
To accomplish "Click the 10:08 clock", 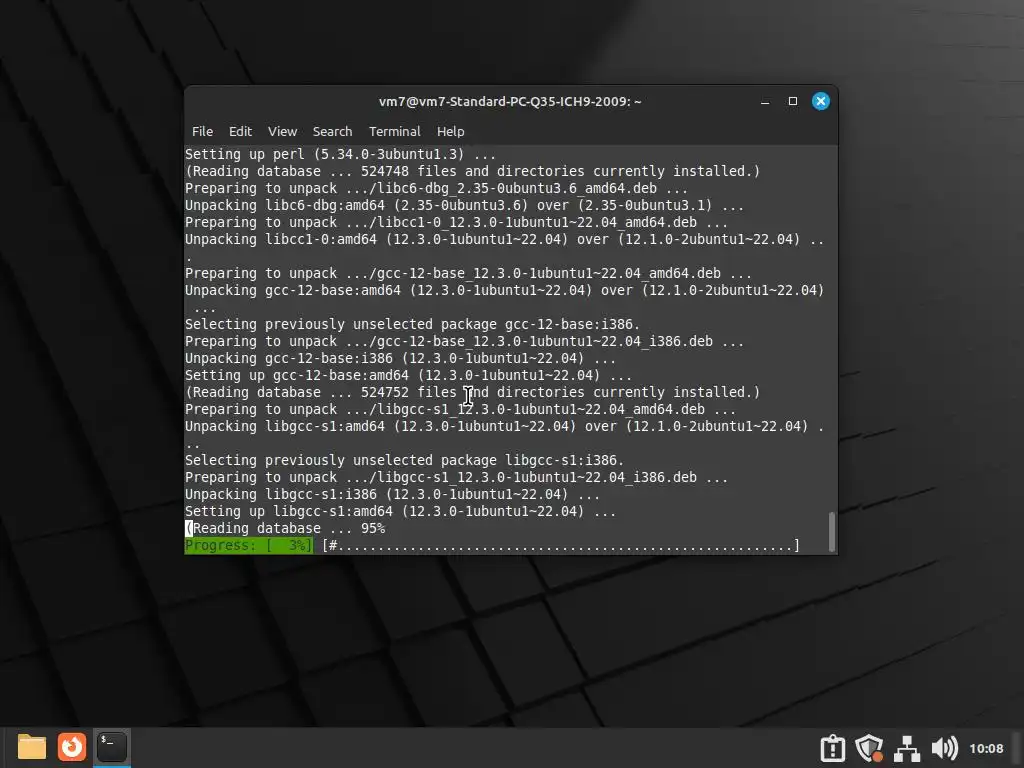I will click(x=986, y=748).
